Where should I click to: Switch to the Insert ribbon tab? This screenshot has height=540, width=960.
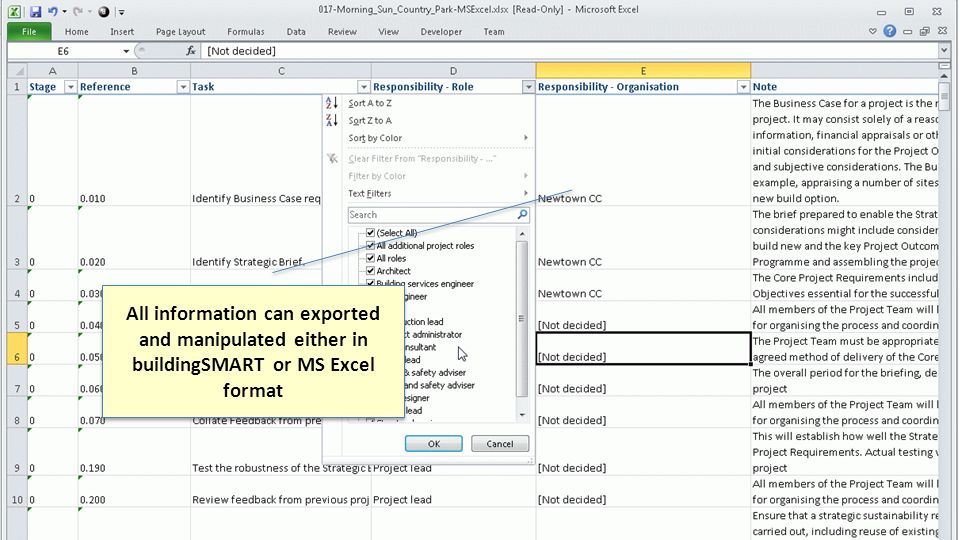click(122, 31)
